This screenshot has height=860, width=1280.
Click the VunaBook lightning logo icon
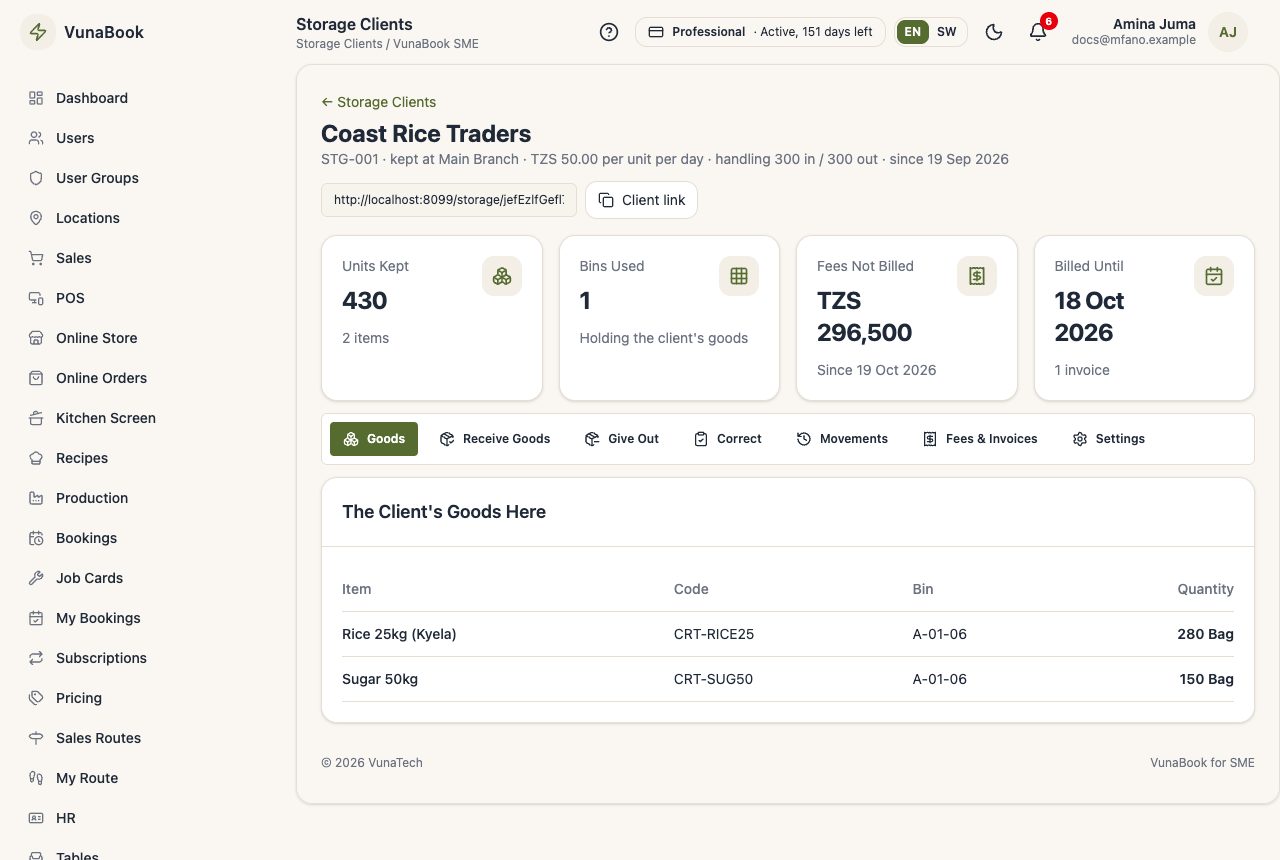(x=38, y=32)
